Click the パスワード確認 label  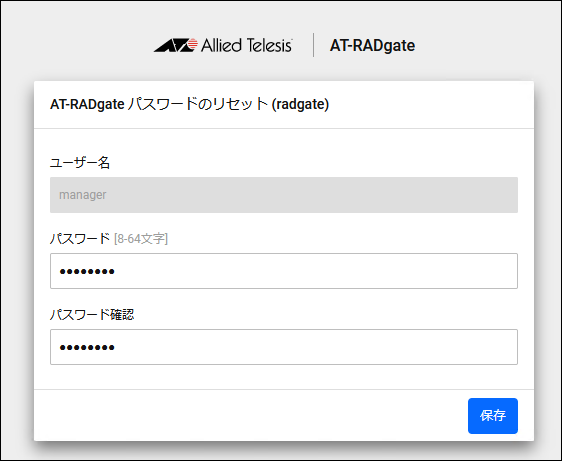(x=92, y=315)
